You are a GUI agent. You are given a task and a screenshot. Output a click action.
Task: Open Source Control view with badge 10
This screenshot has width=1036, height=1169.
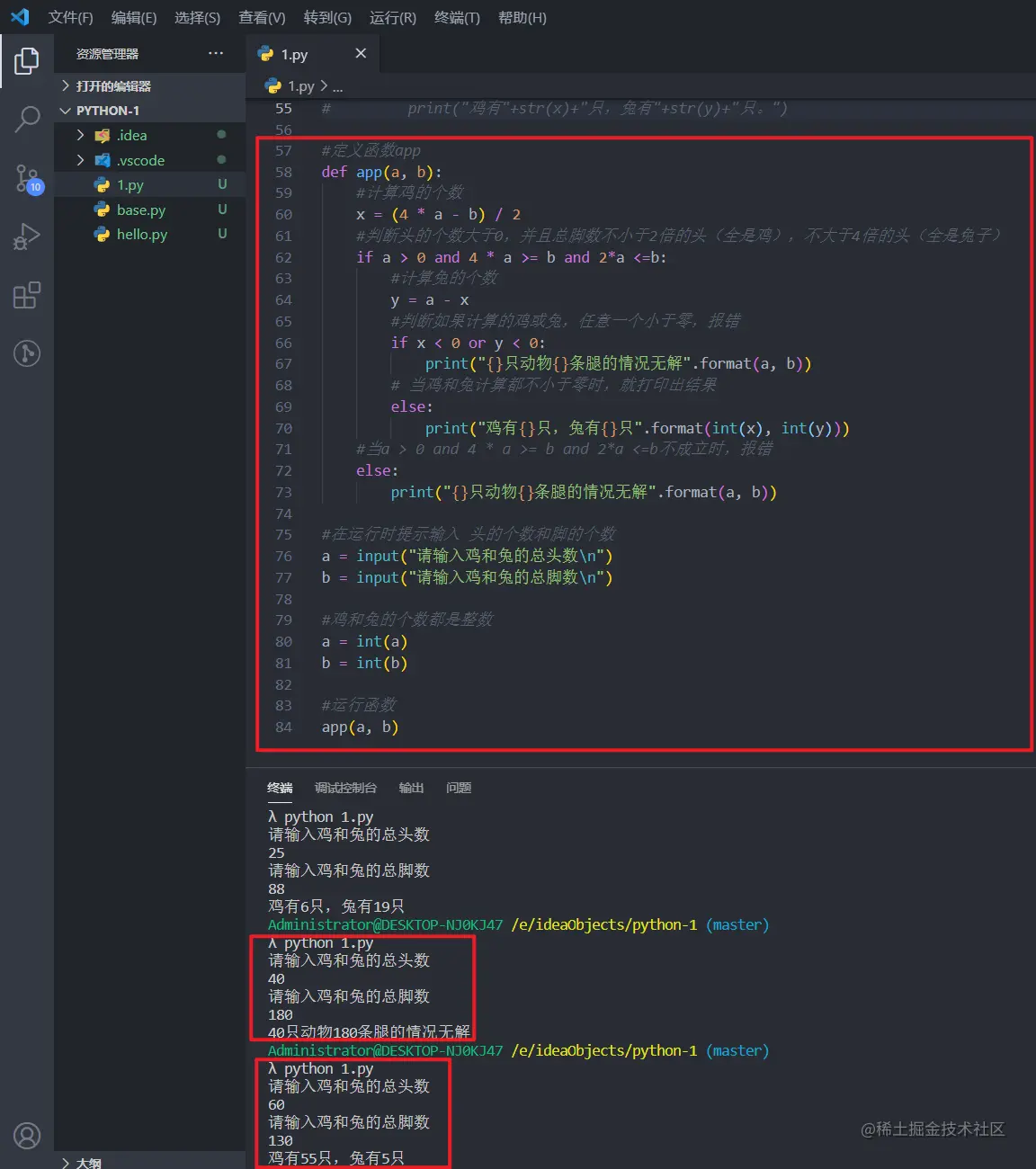pos(27,178)
